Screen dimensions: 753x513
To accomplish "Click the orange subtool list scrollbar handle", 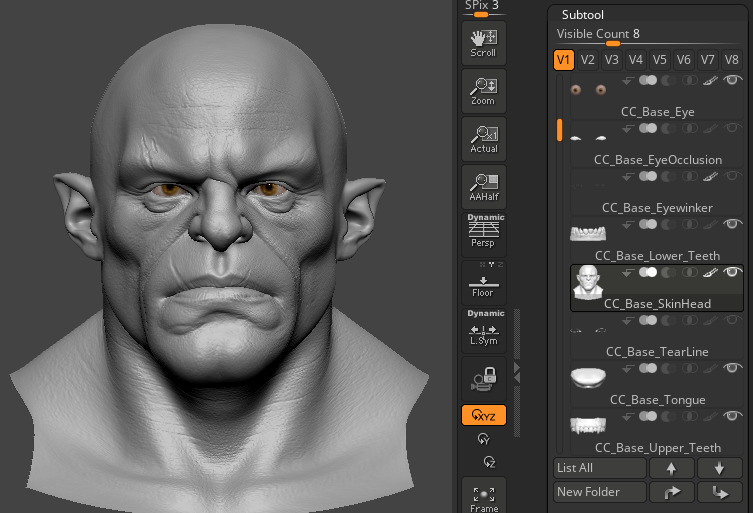I will click(x=559, y=130).
